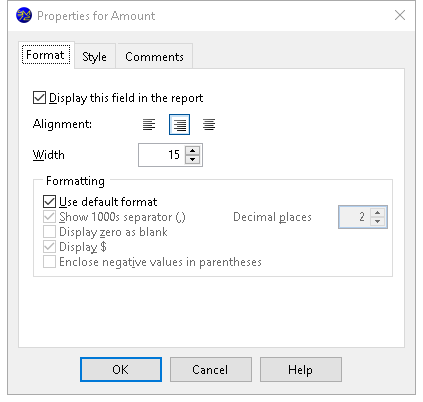Decrease Decimal places with down arrow
This screenshot has height=402, width=423.
(x=377, y=221)
